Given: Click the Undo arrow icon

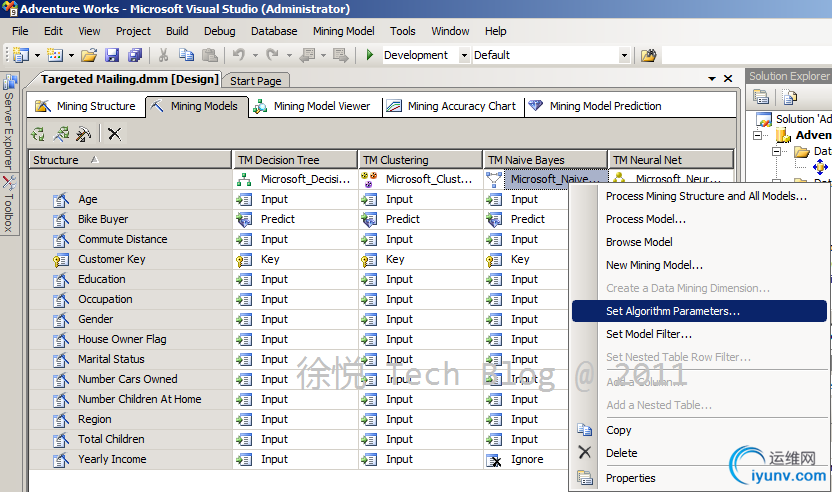Looking at the screenshot, I should (239, 55).
